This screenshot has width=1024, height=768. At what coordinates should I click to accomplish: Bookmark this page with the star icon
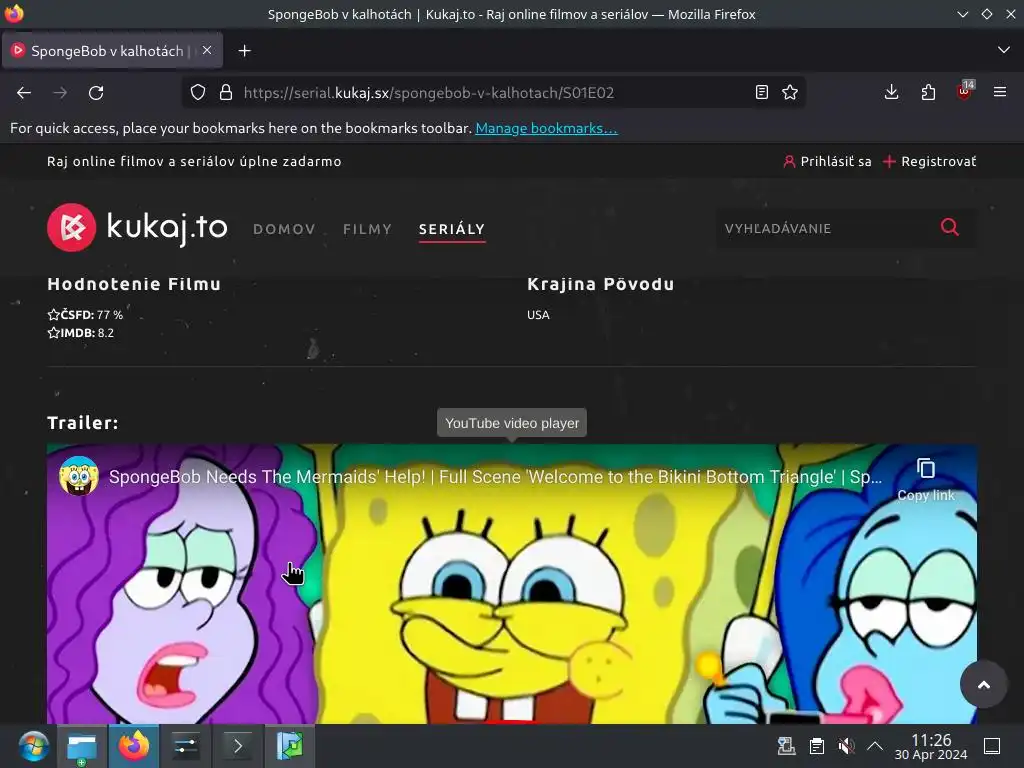click(790, 93)
